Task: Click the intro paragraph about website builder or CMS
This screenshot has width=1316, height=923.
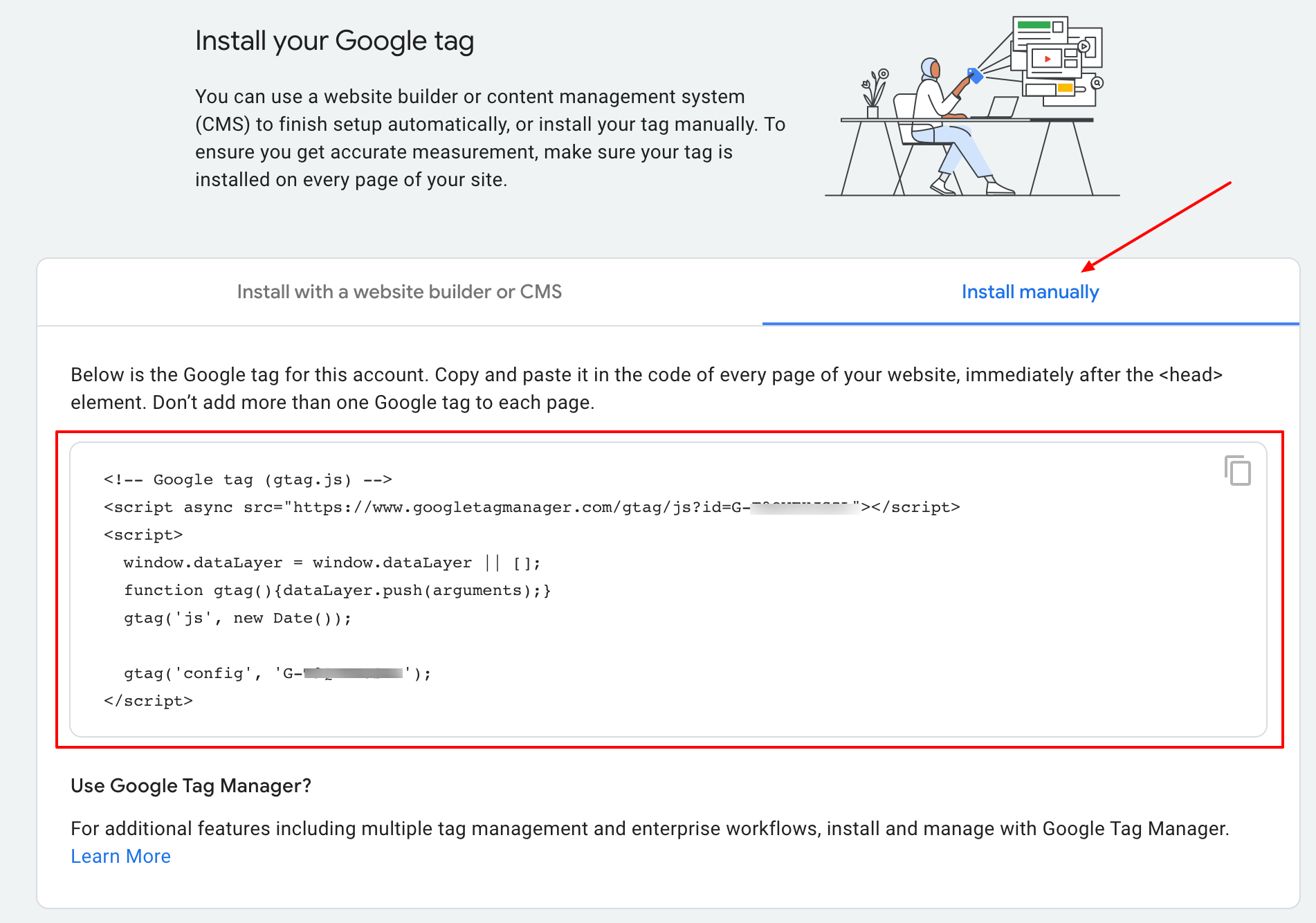Action: pyautogui.click(x=490, y=138)
